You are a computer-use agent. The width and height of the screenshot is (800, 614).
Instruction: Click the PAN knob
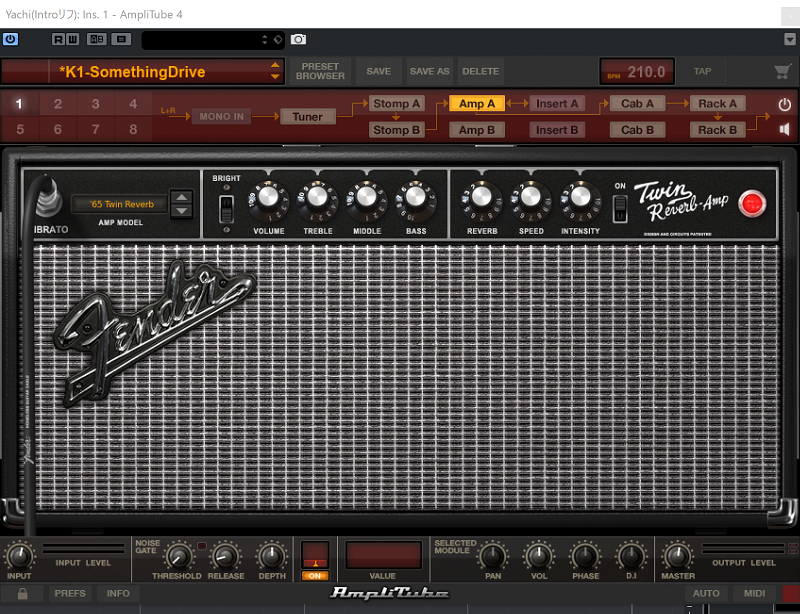click(492, 557)
